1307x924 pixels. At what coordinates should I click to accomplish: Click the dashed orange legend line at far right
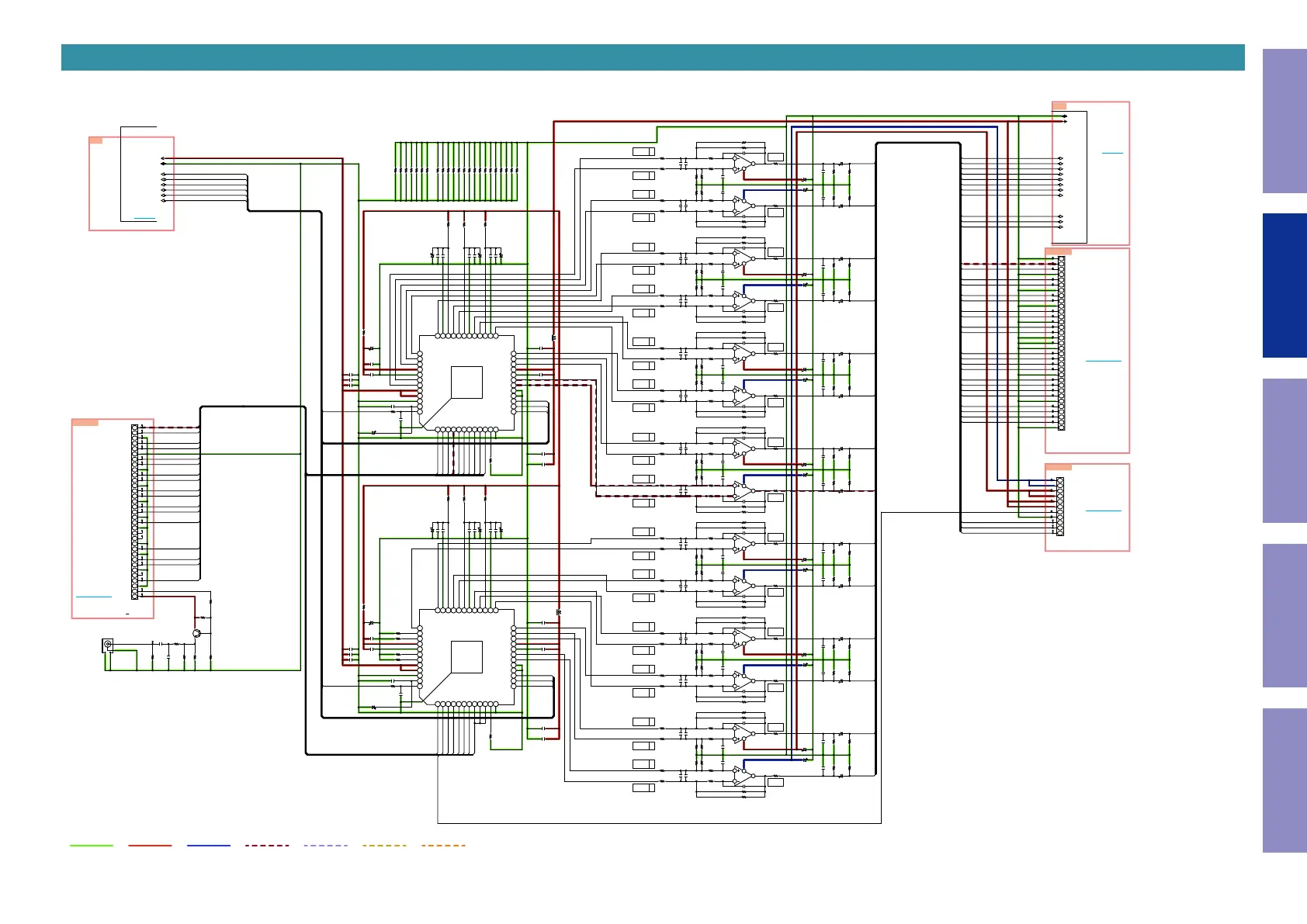(443, 846)
